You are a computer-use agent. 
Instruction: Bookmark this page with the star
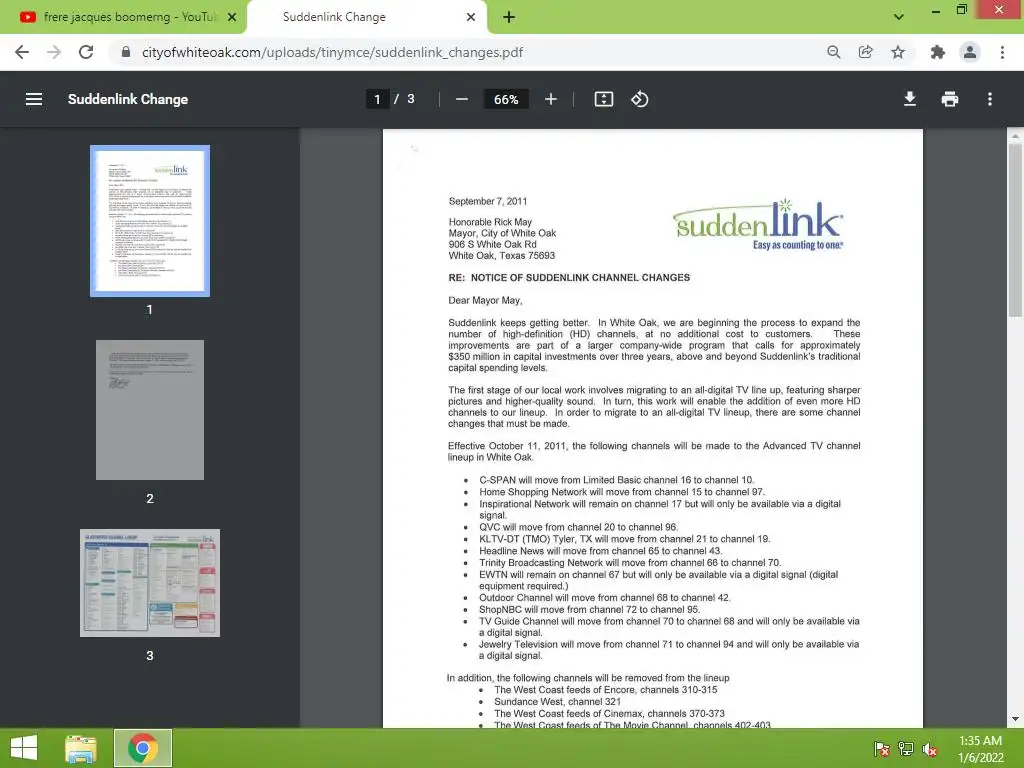(x=898, y=52)
